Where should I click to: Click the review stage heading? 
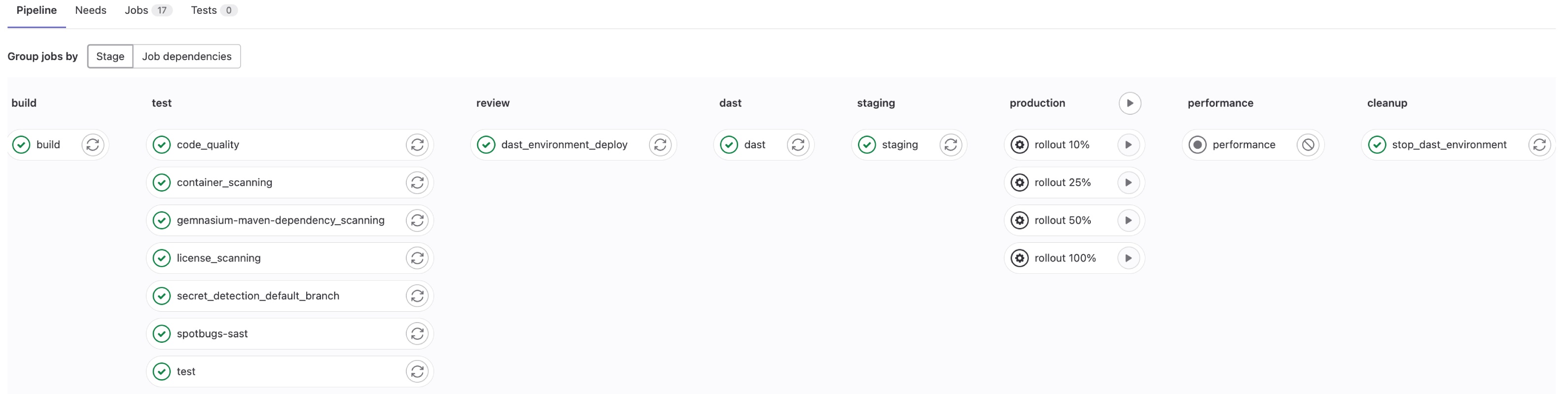point(493,103)
